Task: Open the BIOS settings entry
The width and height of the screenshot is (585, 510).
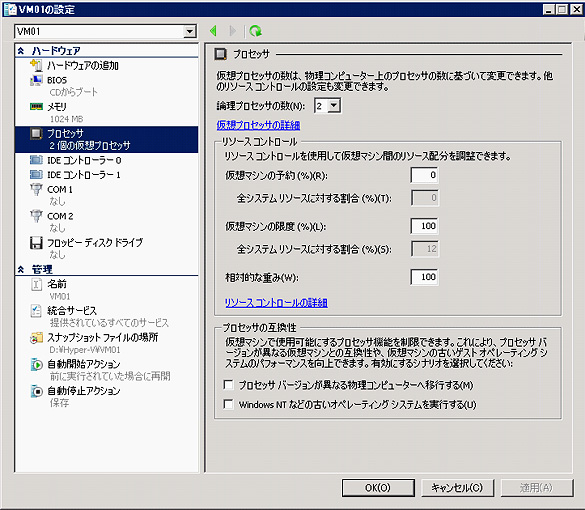Action: coord(57,80)
